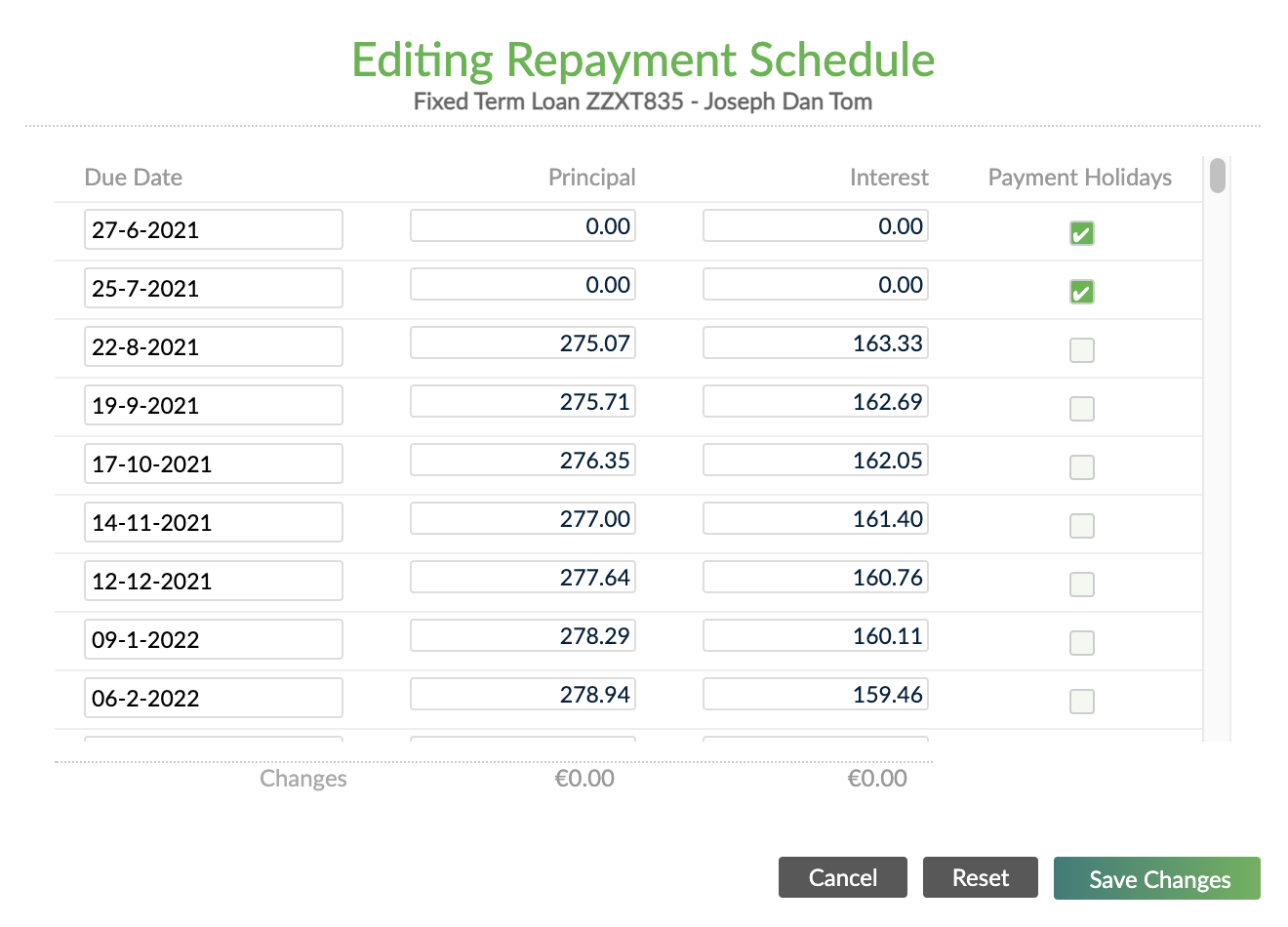Click the Save Changes button
Screen dimensions: 1288x927
pyautogui.click(x=1156, y=878)
